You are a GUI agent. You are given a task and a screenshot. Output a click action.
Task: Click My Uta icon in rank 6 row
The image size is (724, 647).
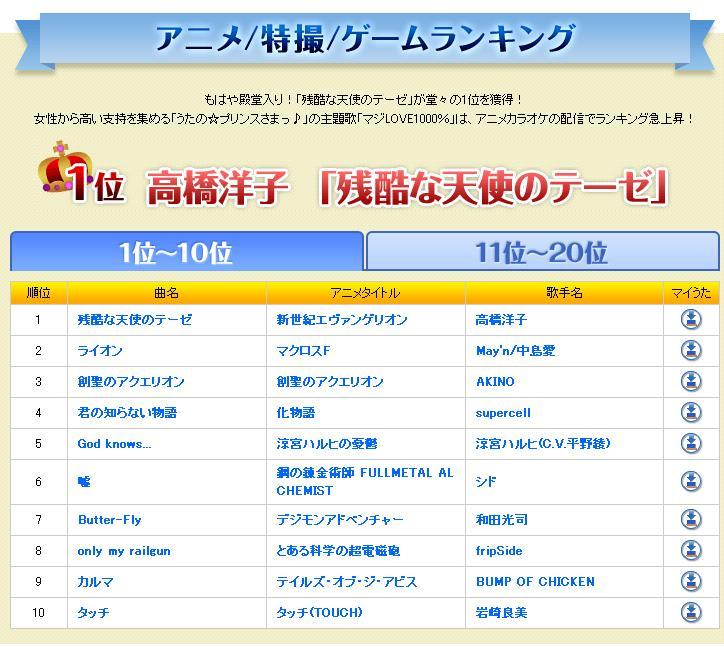click(690, 482)
